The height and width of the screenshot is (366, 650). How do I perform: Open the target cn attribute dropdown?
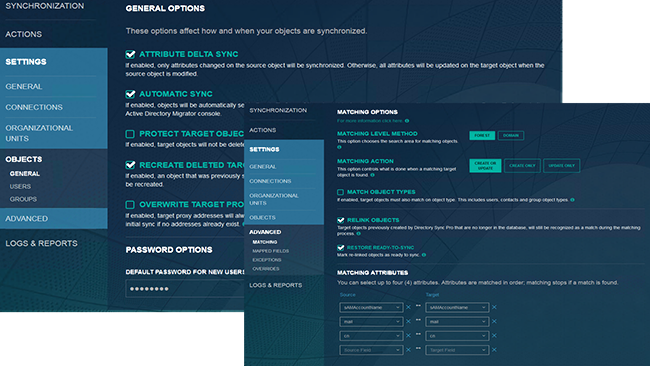point(457,336)
